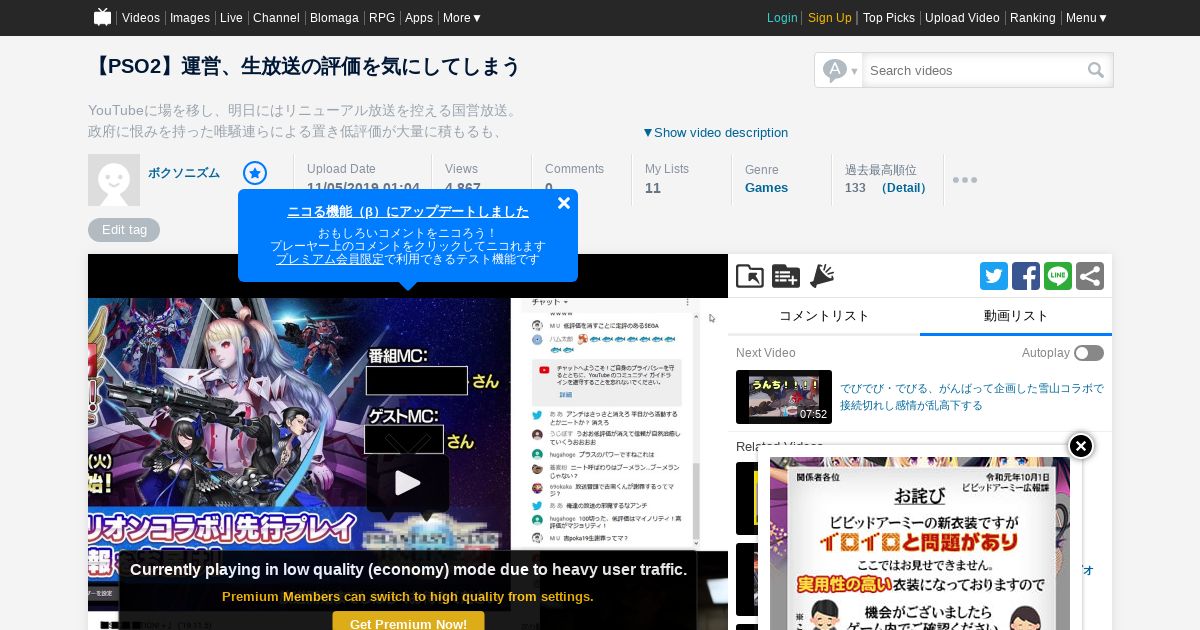The width and height of the screenshot is (1200, 630).
Task: Click Upload Video link
Action: [x=962, y=18]
